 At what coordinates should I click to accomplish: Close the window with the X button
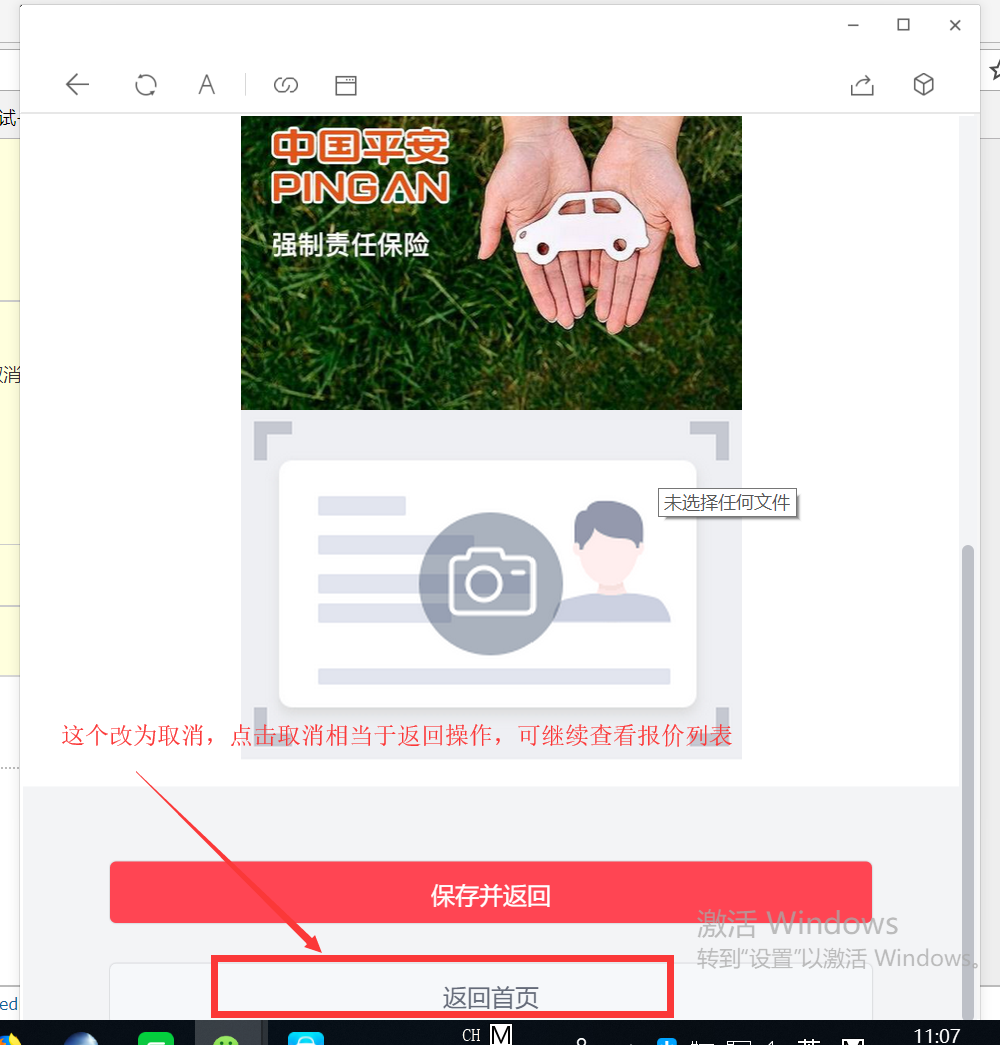(x=955, y=25)
